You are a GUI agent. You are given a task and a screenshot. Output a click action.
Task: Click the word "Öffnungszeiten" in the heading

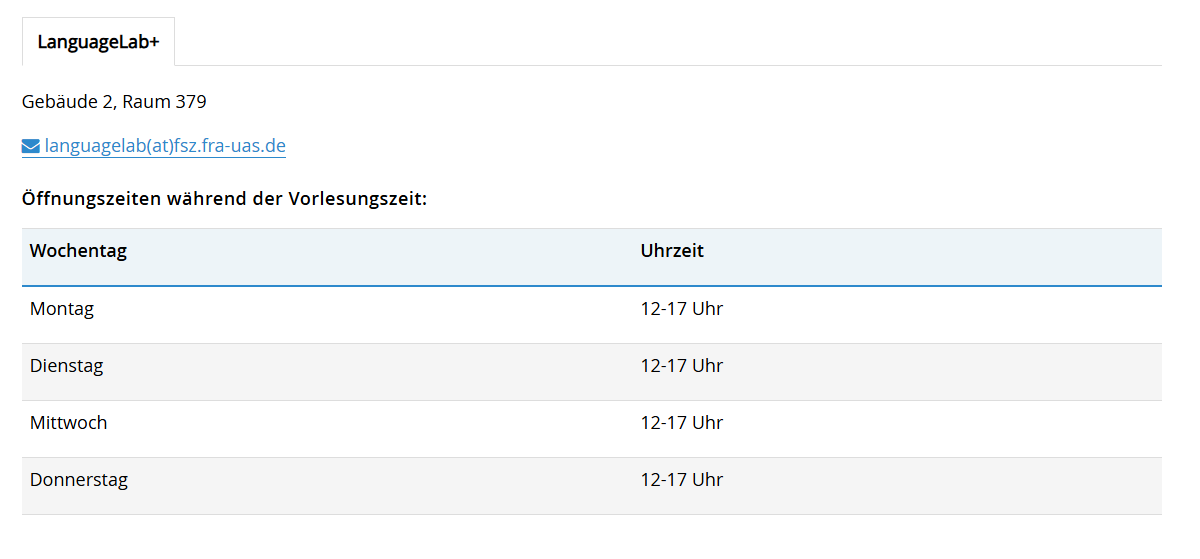[x=83, y=198]
